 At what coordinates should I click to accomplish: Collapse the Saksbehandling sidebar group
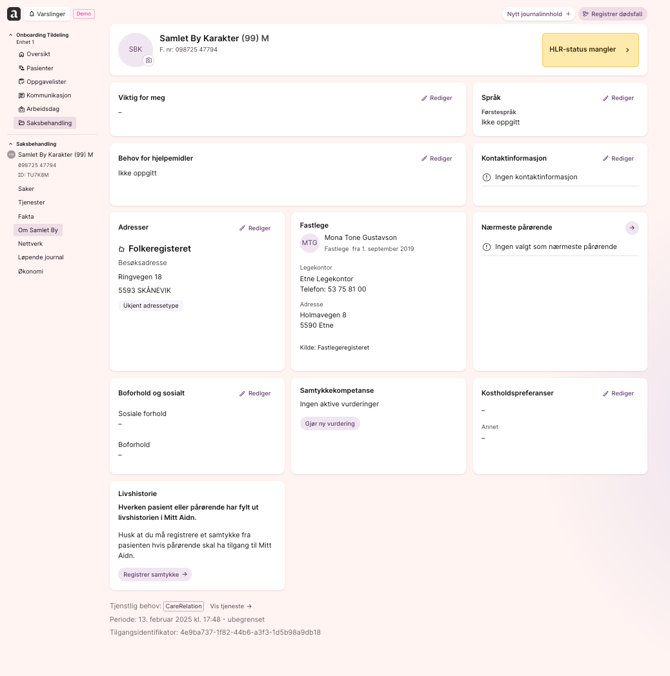pyautogui.click(x=11, y=144)
